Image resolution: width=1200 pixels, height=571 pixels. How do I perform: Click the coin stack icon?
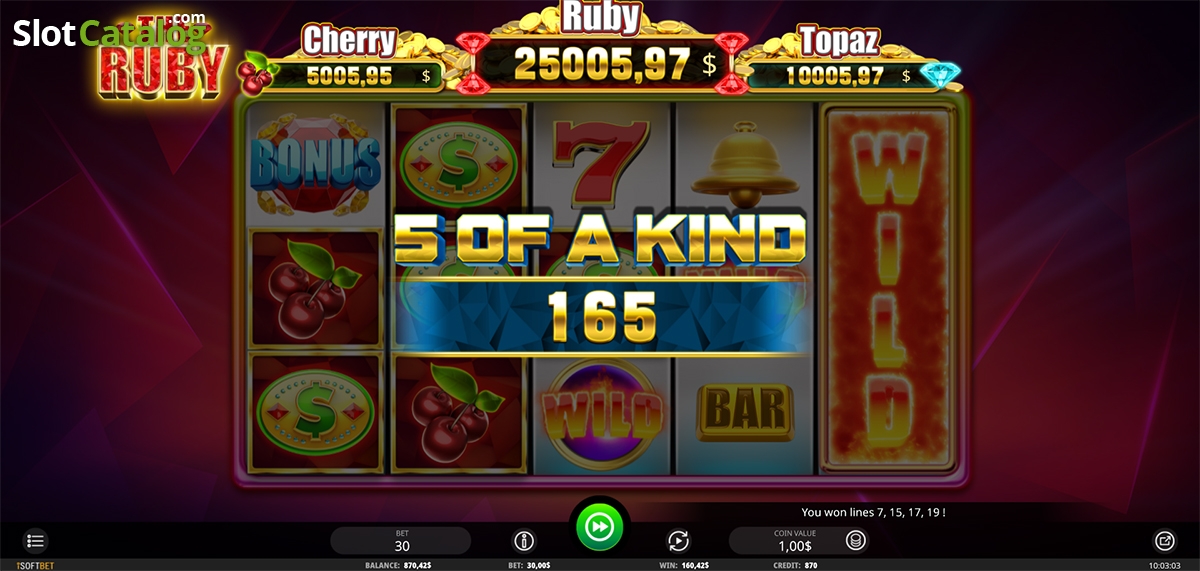point(855,541)
